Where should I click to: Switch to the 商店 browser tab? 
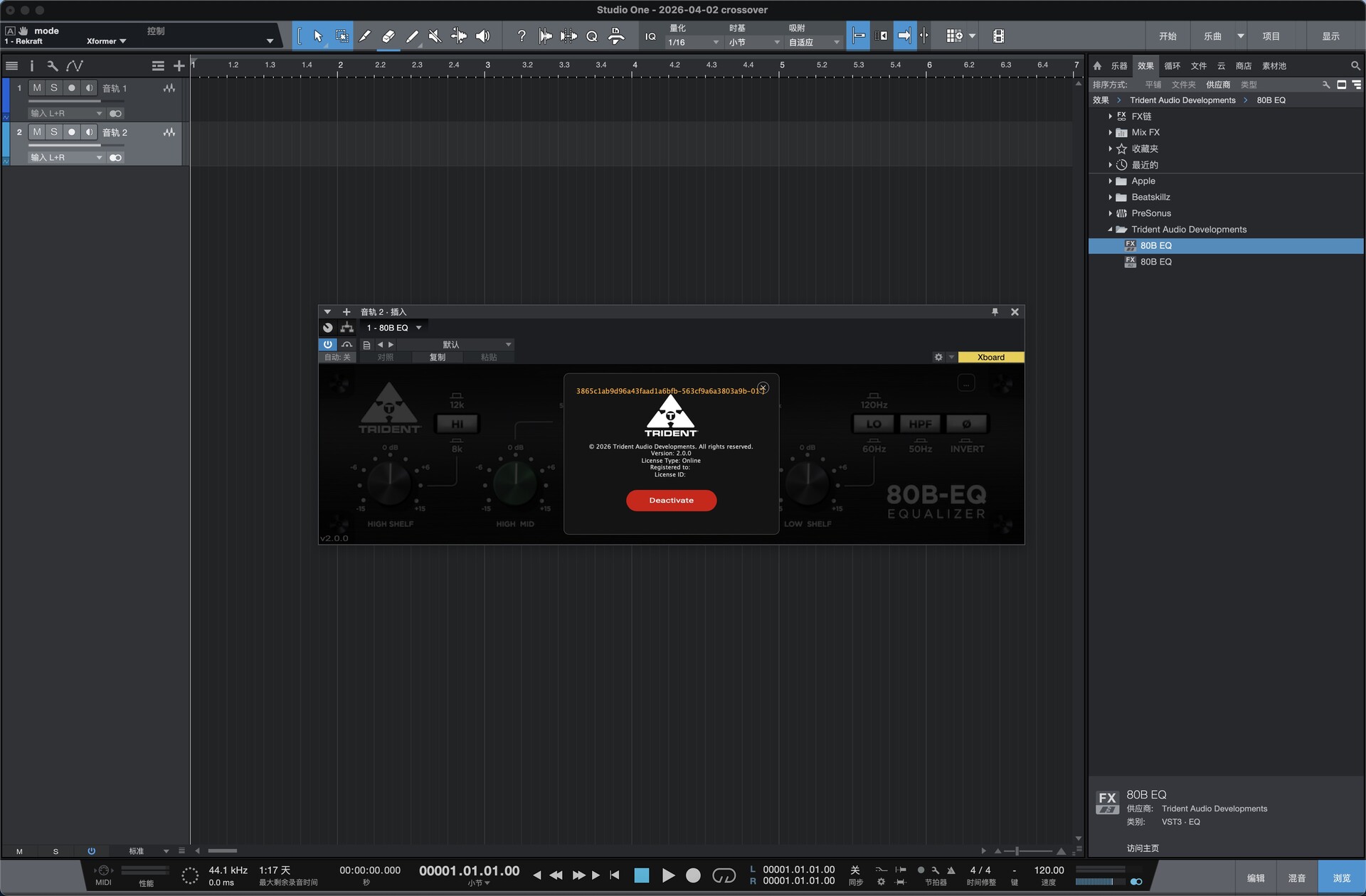point(1244,66)
